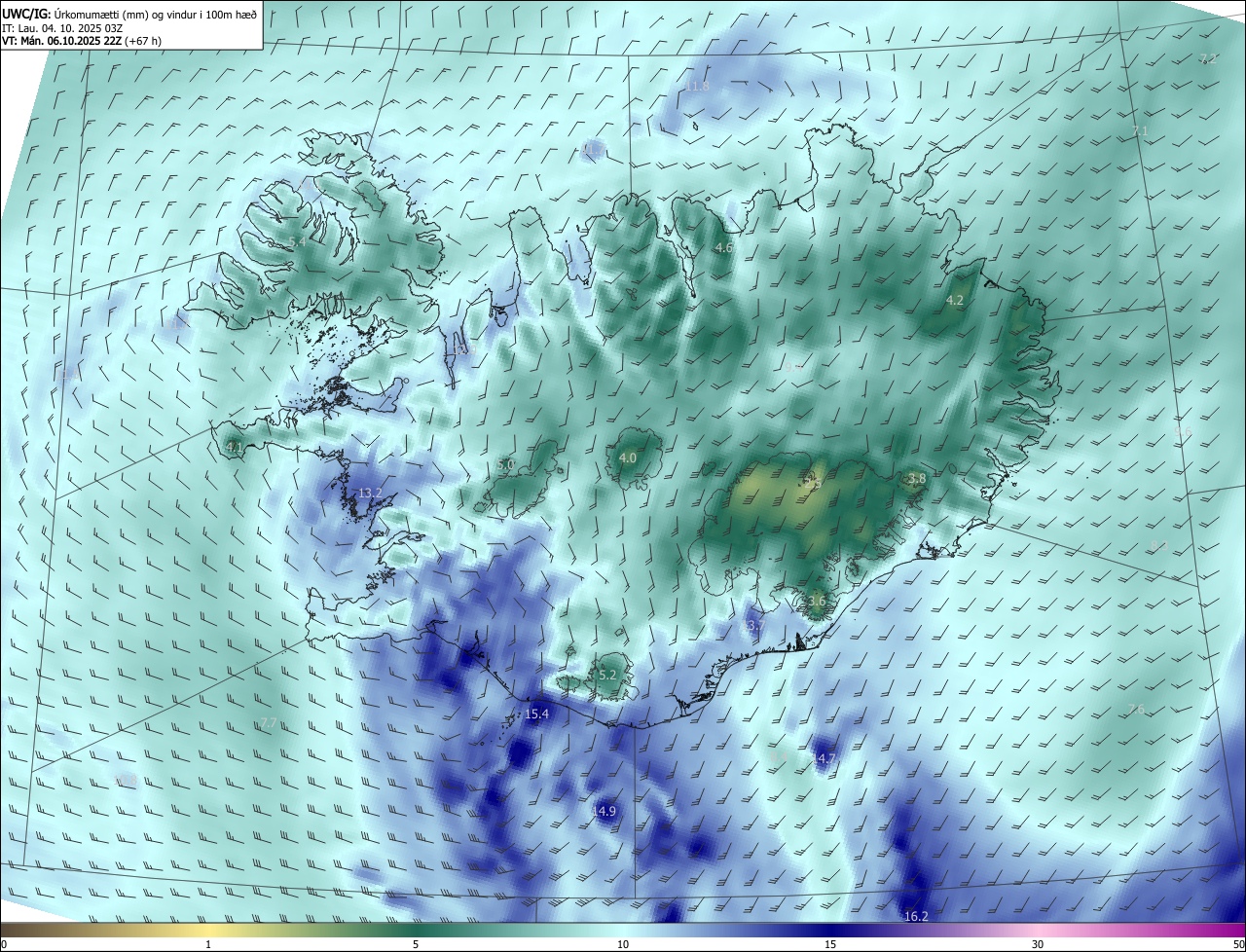Click the 3.8 value on eastern Vatnajökull
Viewport: 1246px width, 952px height.
(x=917, y=479)
